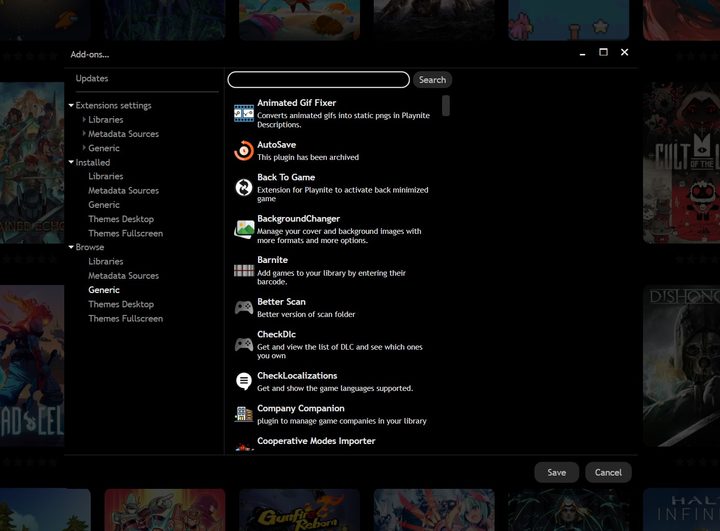This screenshot has height=531, width=720.
Task: Select the Back To Game title
Action: [x=286, y=177]
